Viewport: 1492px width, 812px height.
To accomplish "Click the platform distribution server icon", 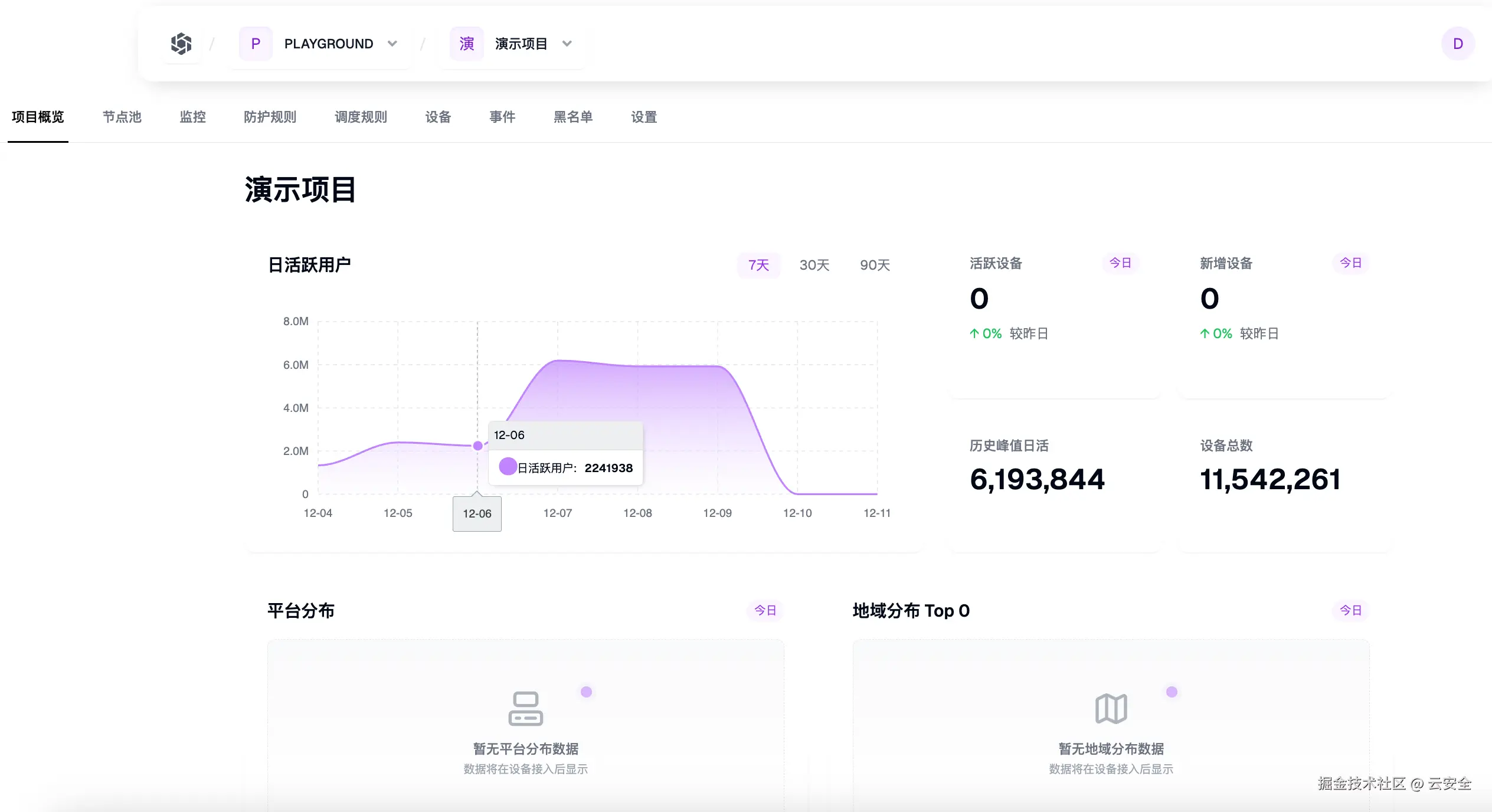I will (525, 708).
